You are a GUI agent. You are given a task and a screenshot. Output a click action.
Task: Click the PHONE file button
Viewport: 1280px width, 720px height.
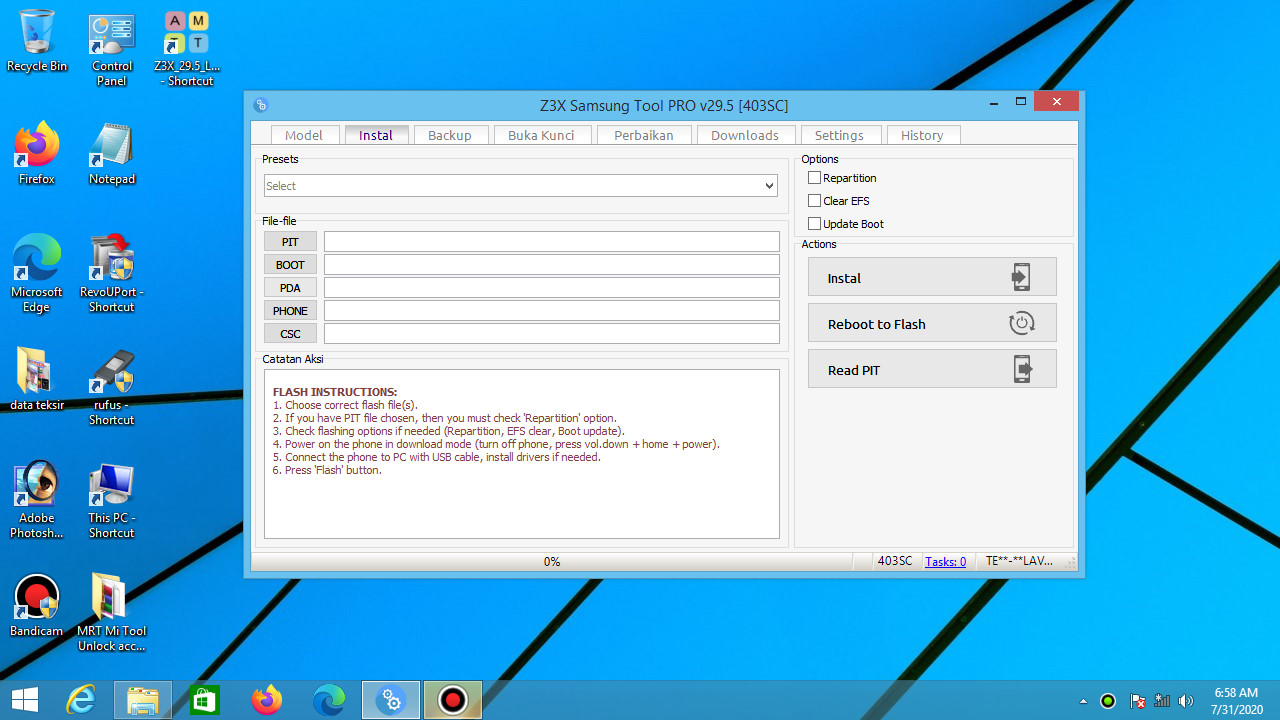290,311
